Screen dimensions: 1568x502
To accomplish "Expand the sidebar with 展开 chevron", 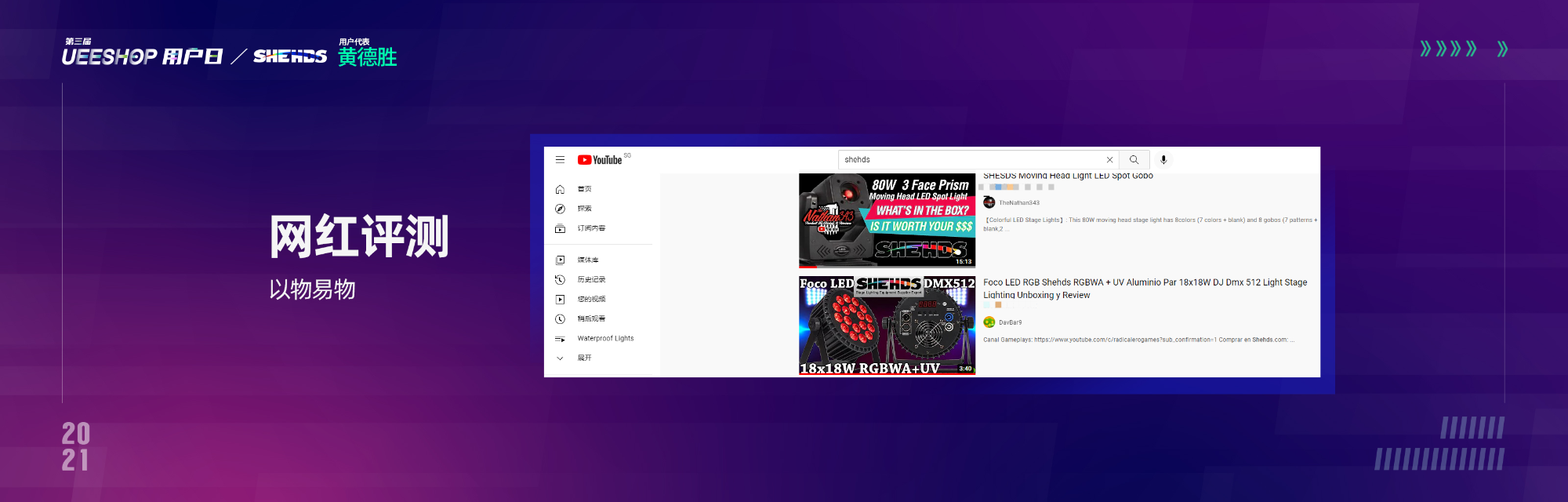I will (560, 358).
